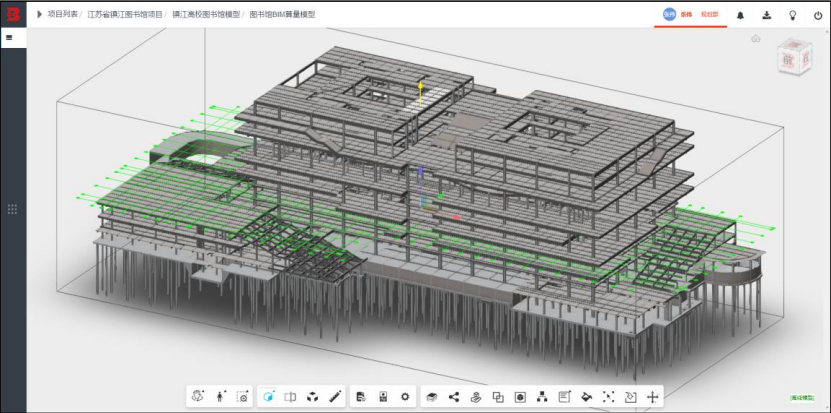Open 项目列表 breadcrumb link

click(x=63, y=14)
